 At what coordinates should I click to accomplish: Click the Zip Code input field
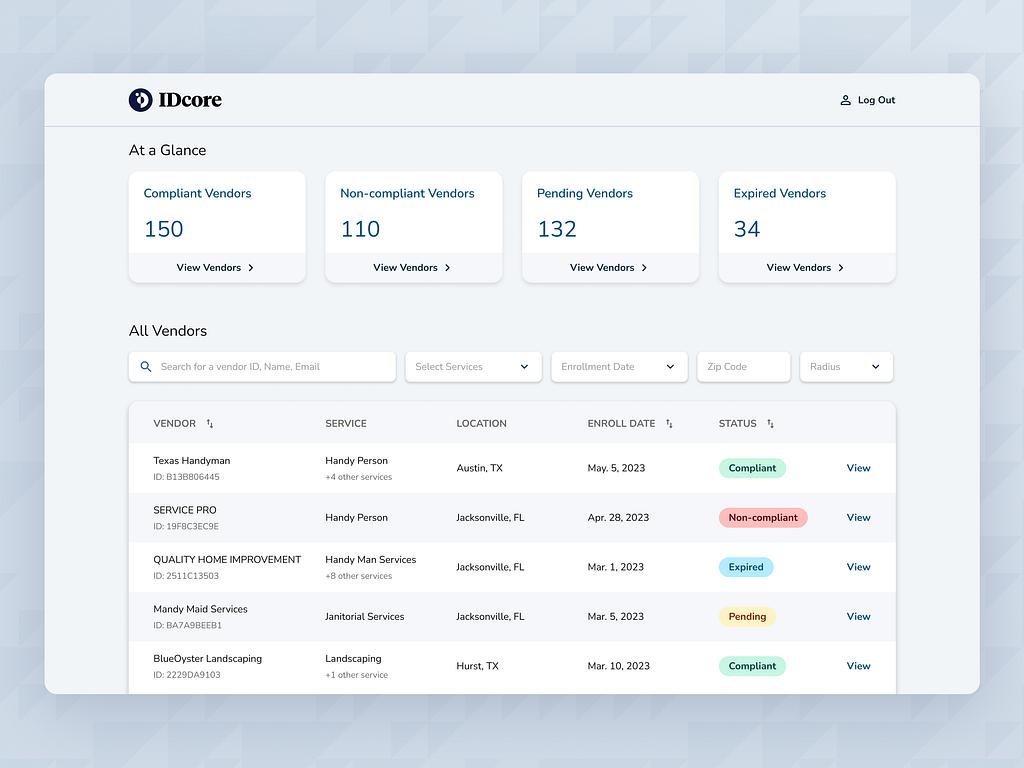[x=744, y=367]
